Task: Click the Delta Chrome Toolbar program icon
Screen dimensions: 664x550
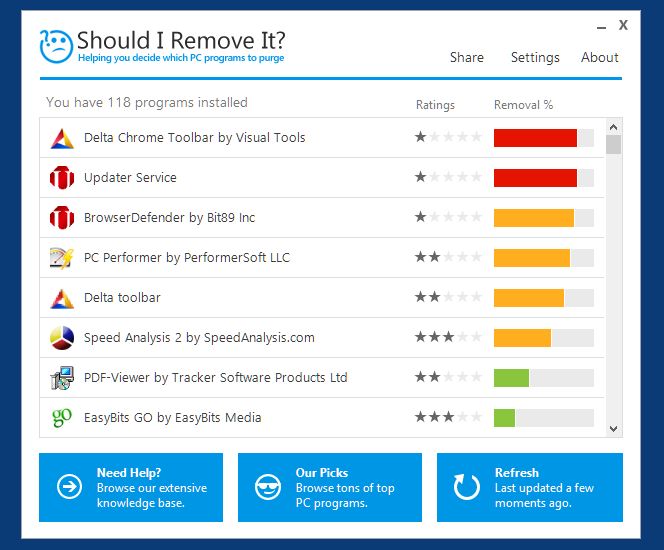Action: click(x=62, y=138)
